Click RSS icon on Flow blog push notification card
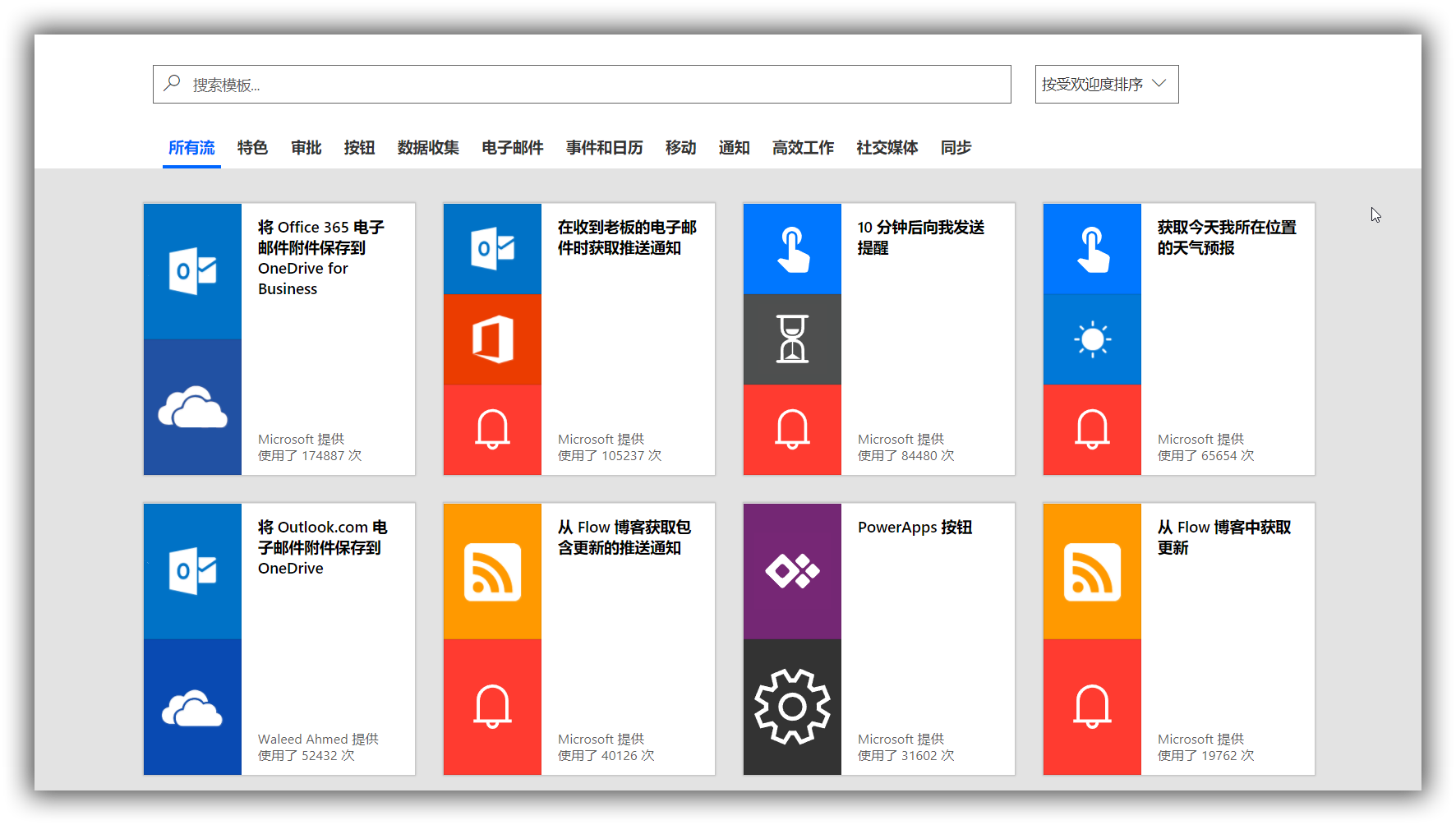Image resolution: width=1456 pixels, height=825 pixels. click(x=492, y=571)
